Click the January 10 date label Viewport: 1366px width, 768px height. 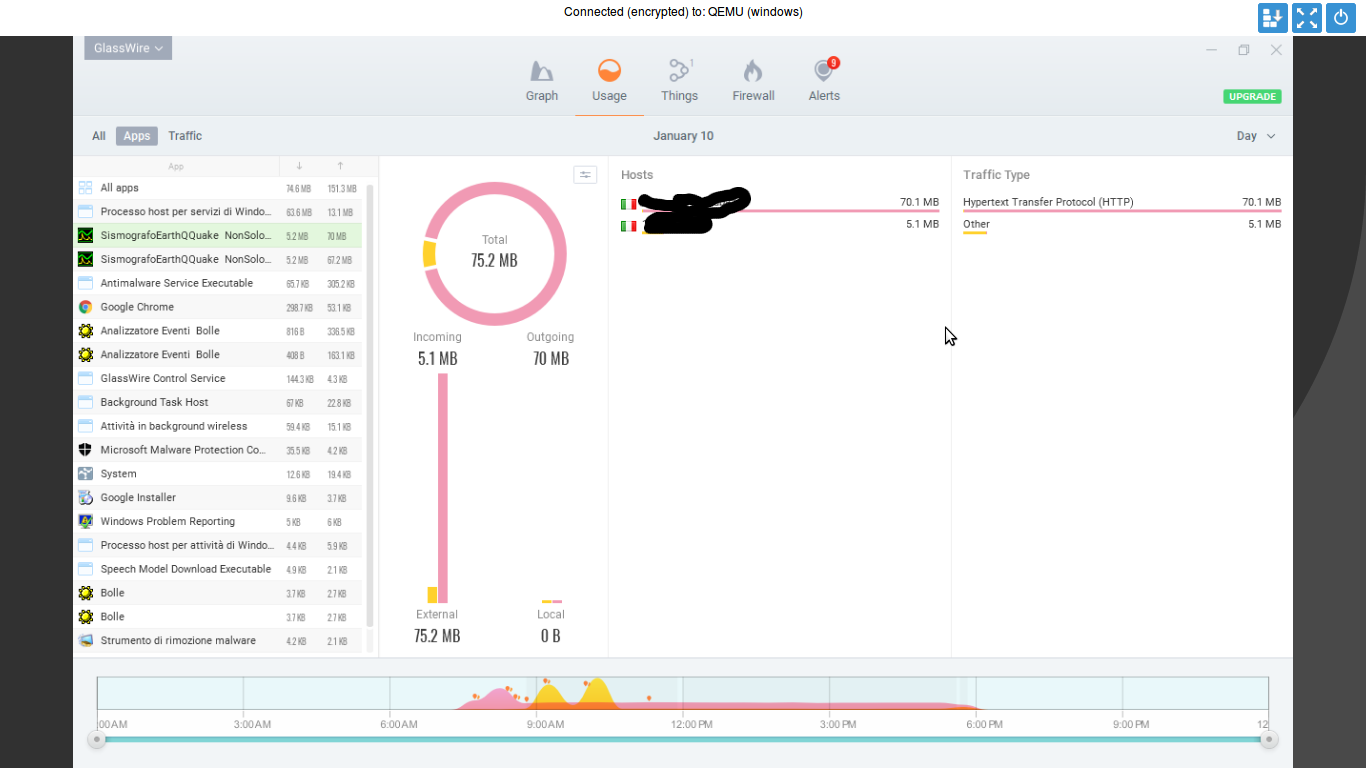683,136
